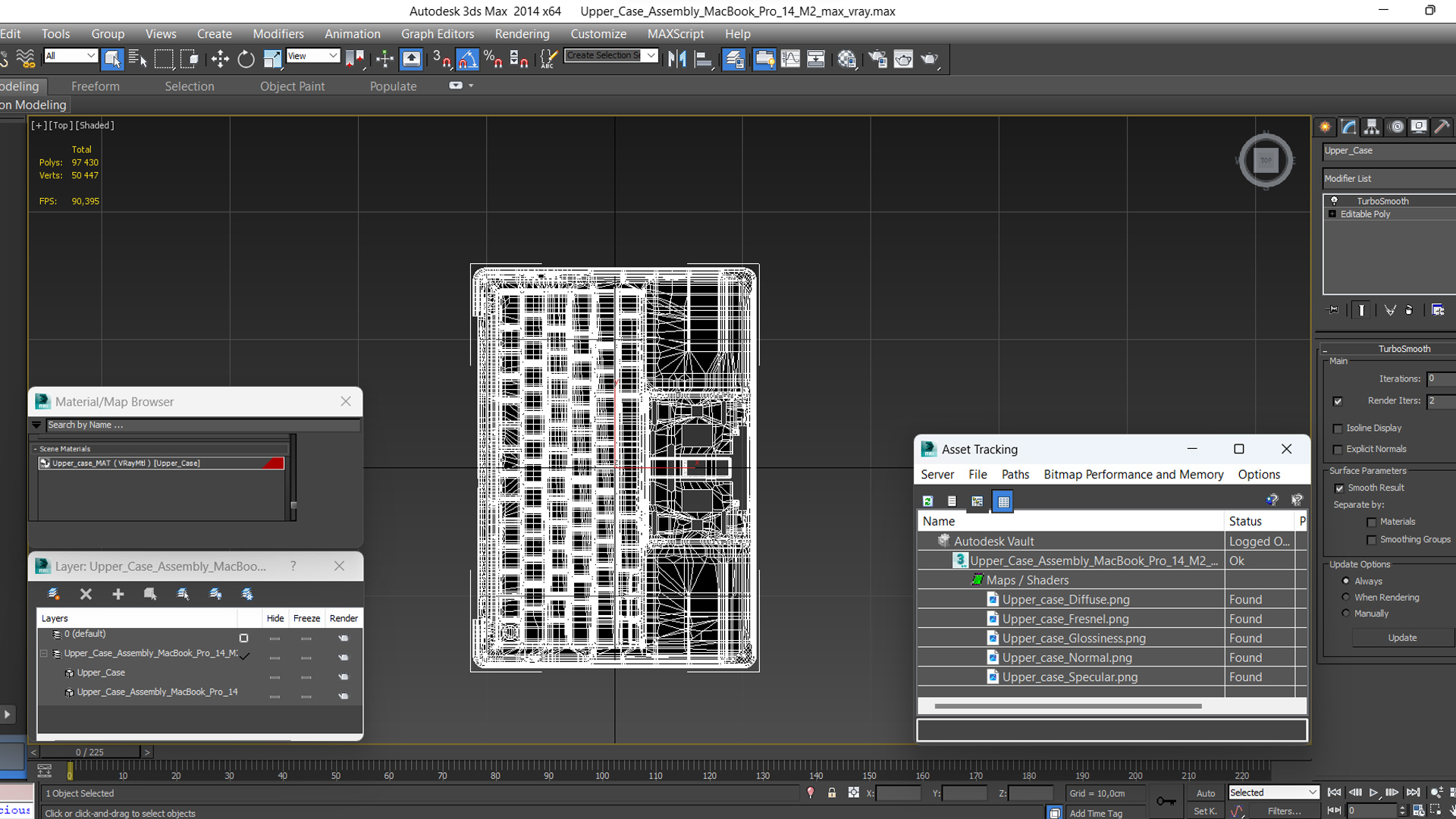Image resolution: width=1456 pixels, height=819 pixels.
Task: Go to animation start button
Action: [x=1334, y=792]
